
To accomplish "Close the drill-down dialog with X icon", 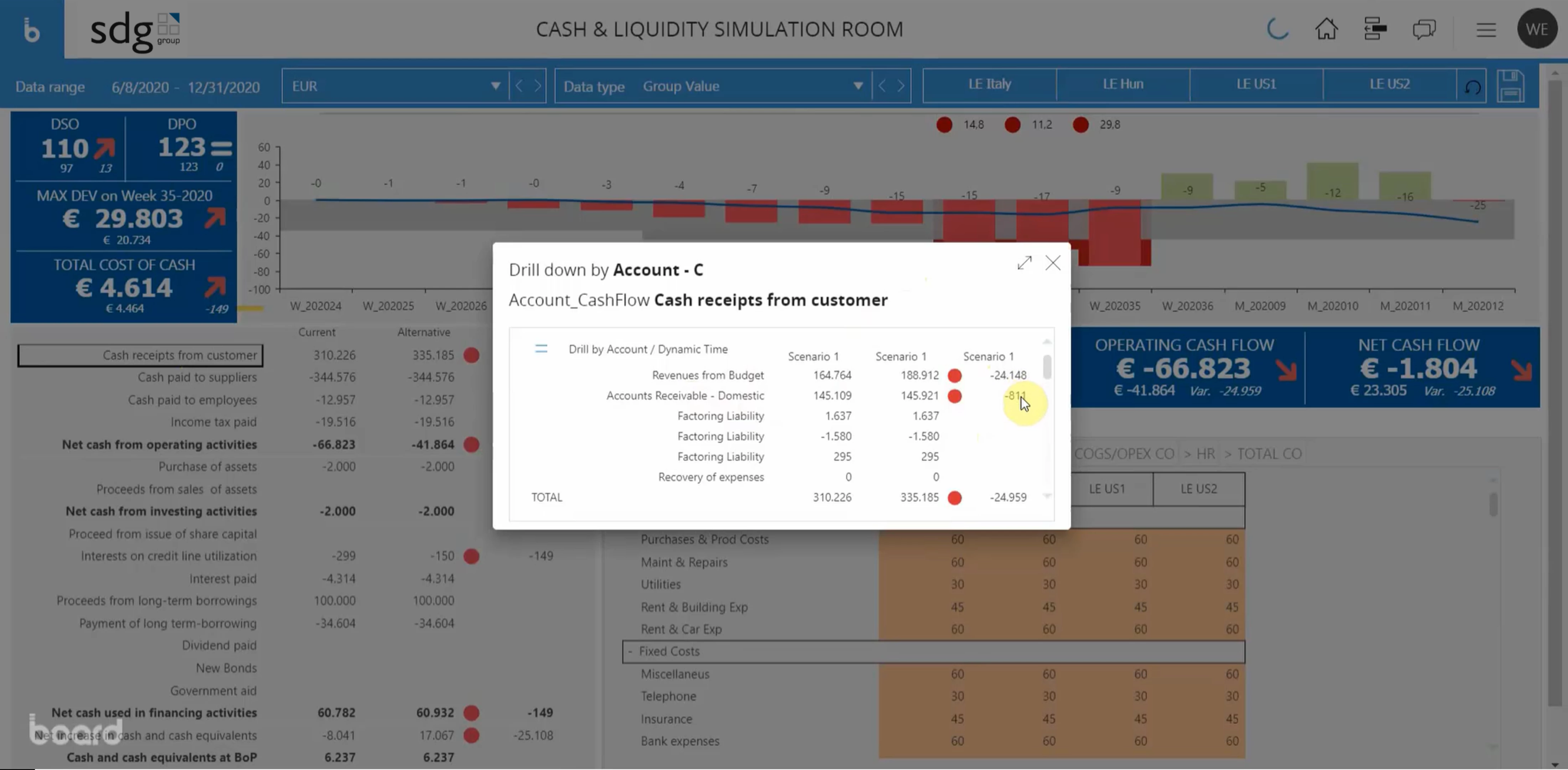I will point(1052,262).
